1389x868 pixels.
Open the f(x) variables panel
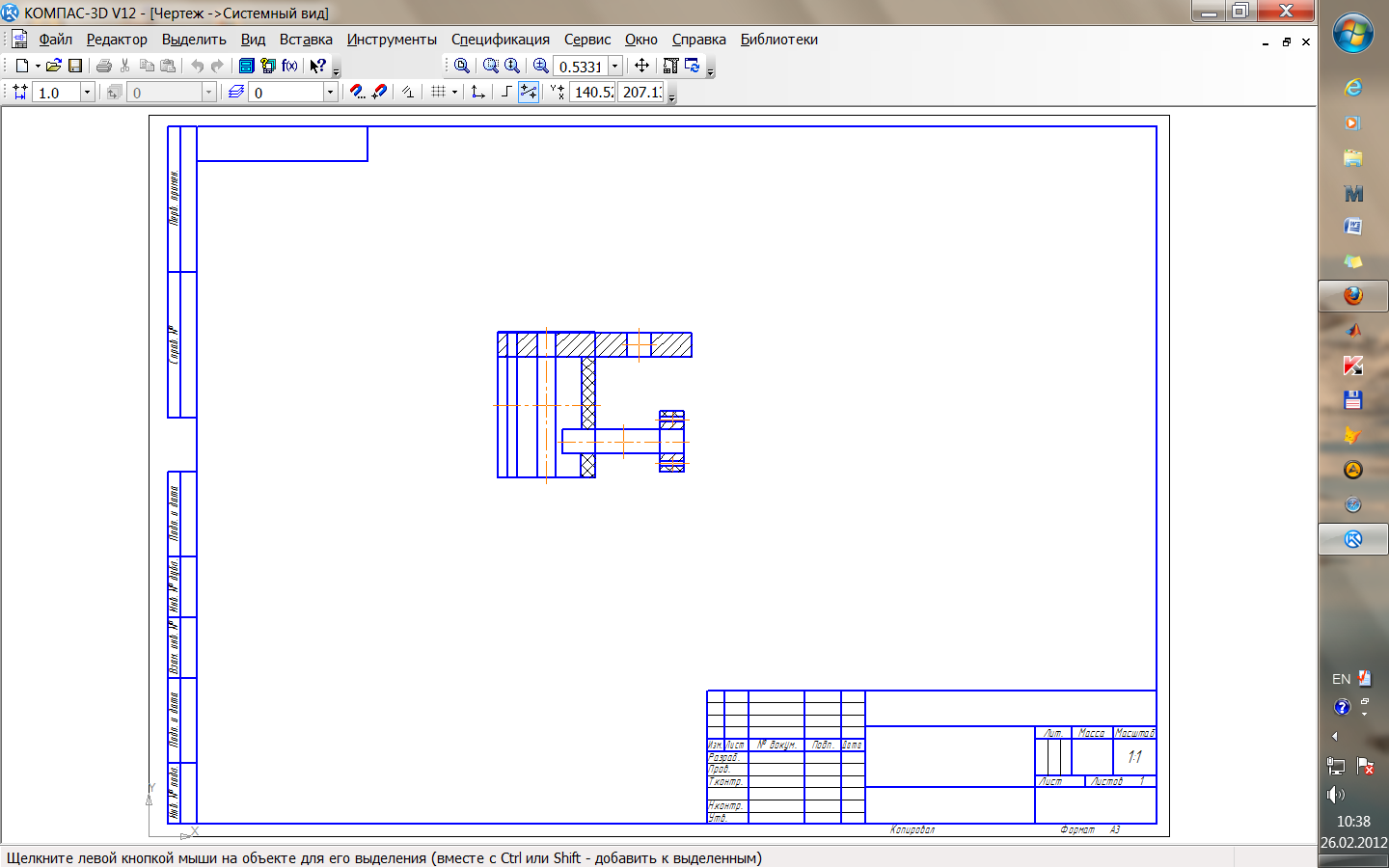click(289, 66)
